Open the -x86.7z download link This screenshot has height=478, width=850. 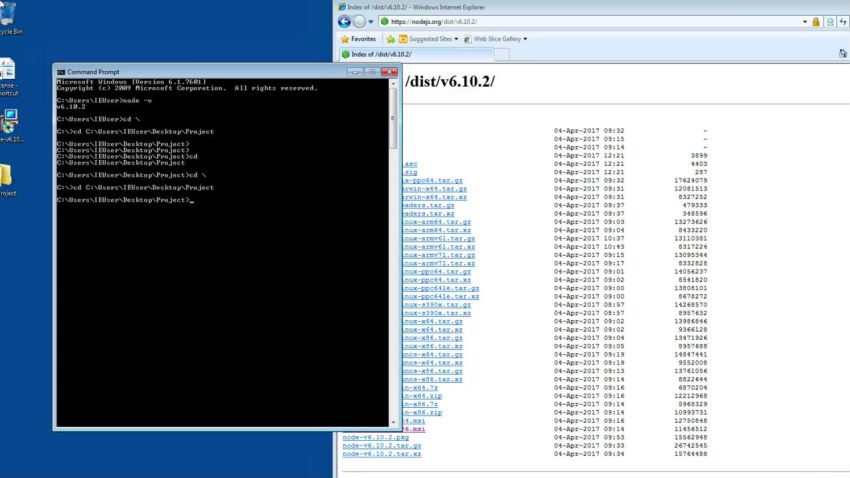click(x=420, y=404)
